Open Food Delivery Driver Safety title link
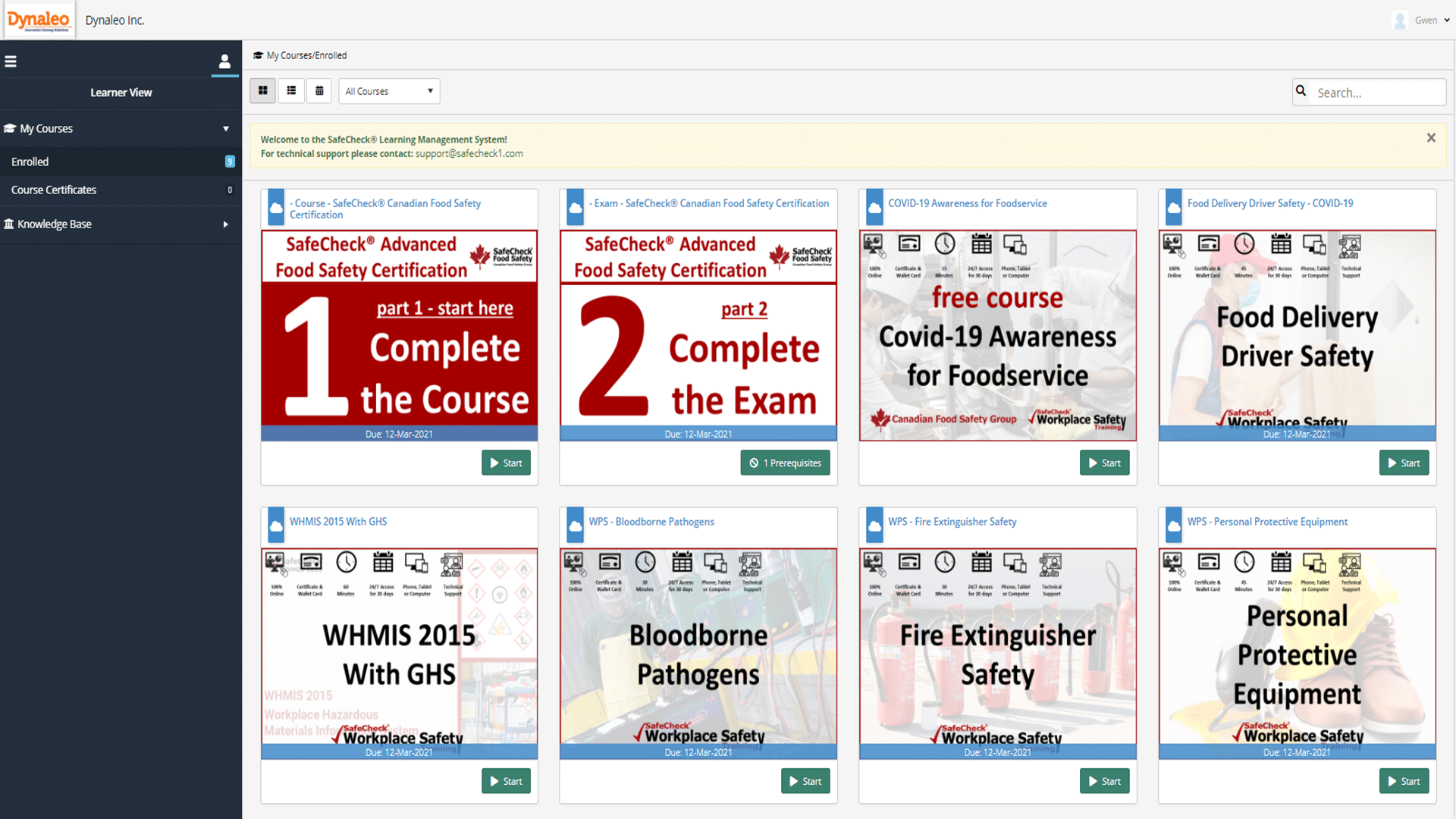This screenshot has width=1456, height=819. click(x=1270, y=203)
